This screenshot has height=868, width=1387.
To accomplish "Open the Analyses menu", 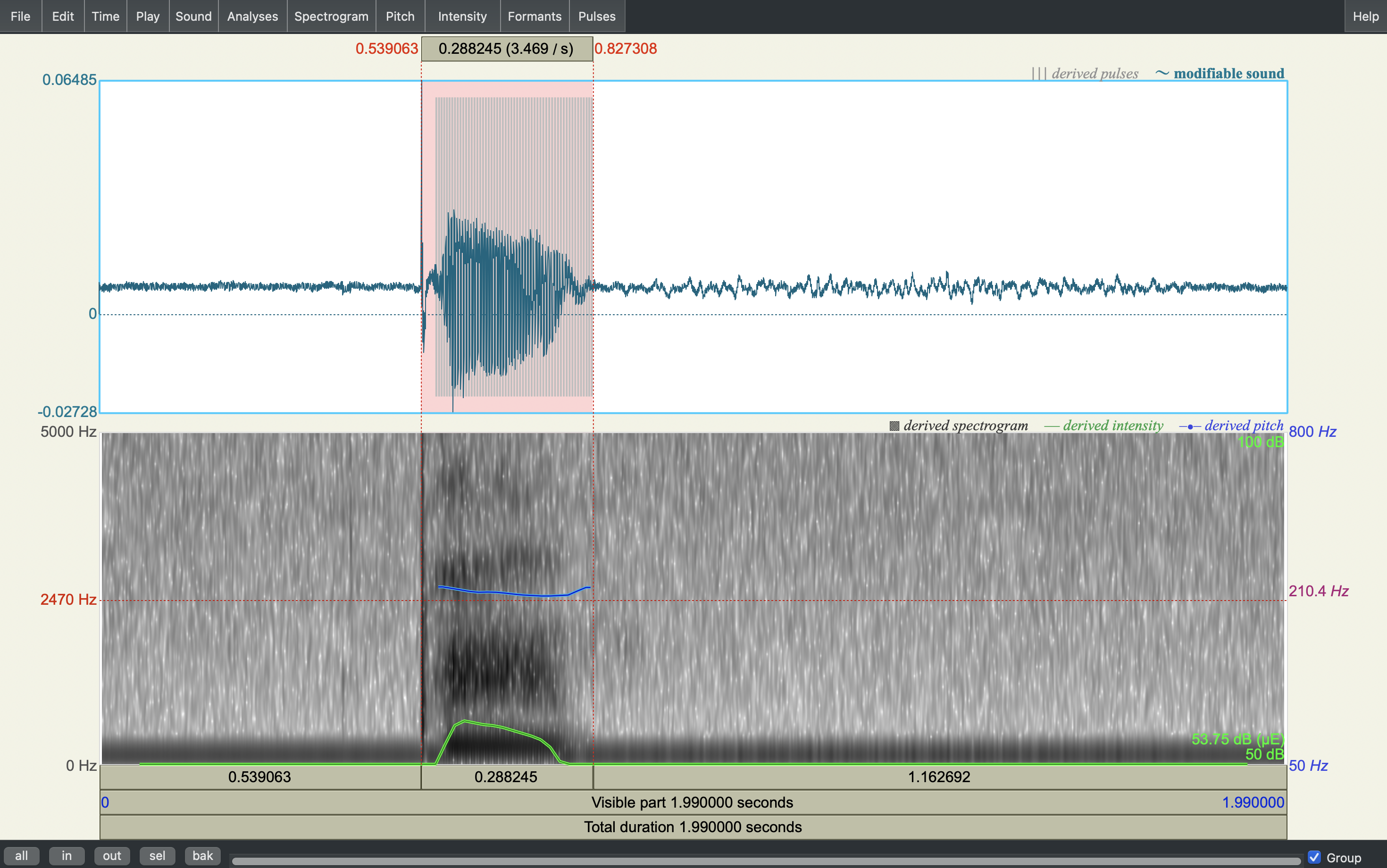I will (x=252, y=16).
